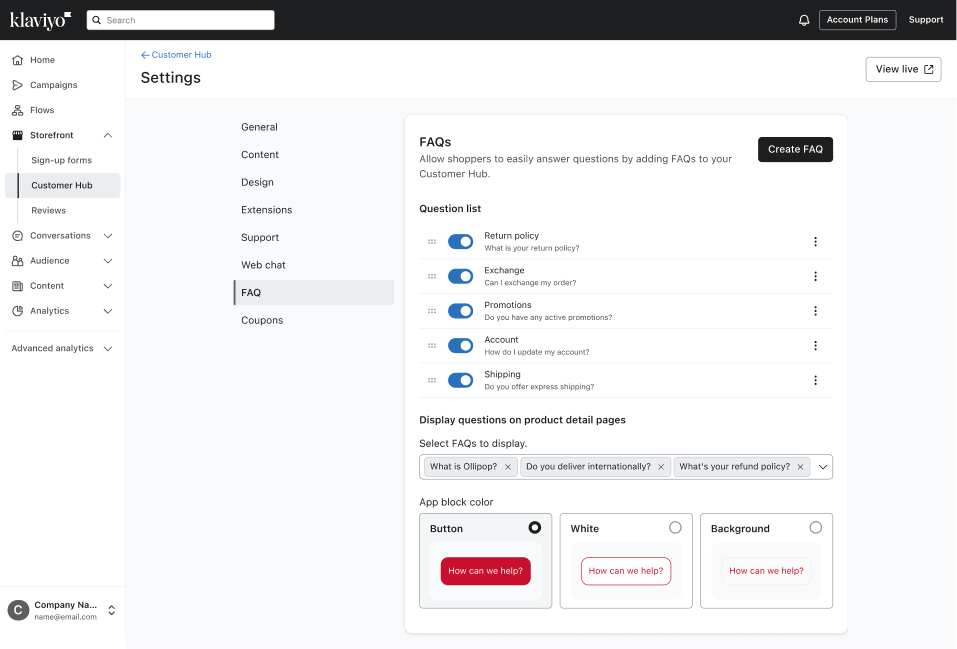The image size is (957, 649).
Task: Grab the Exchange drag handle
Action: click(432, 277)
